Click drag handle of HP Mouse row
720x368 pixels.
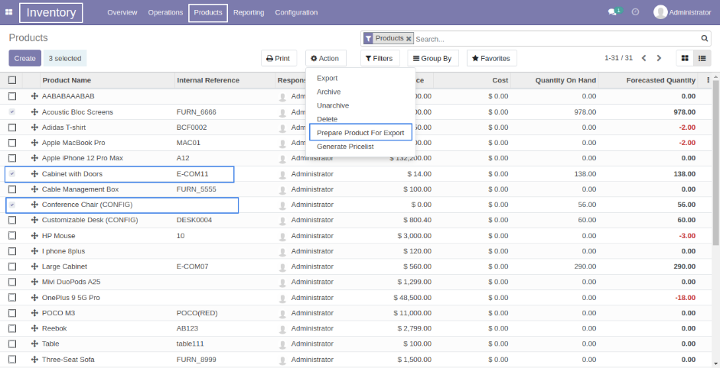pyautogui.click(x=34, y=236)
